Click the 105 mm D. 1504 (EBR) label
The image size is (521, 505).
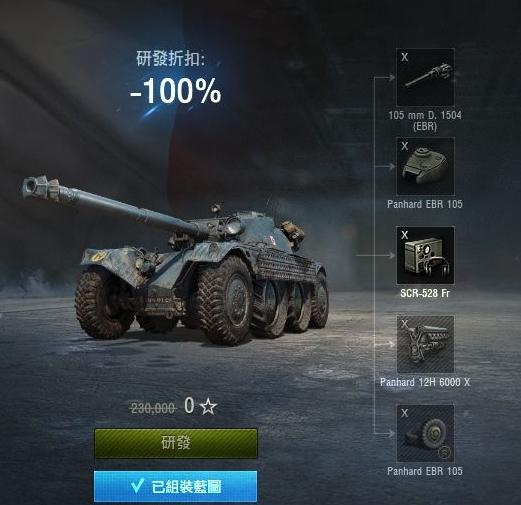pyautogui.click(x=425, y=121)
